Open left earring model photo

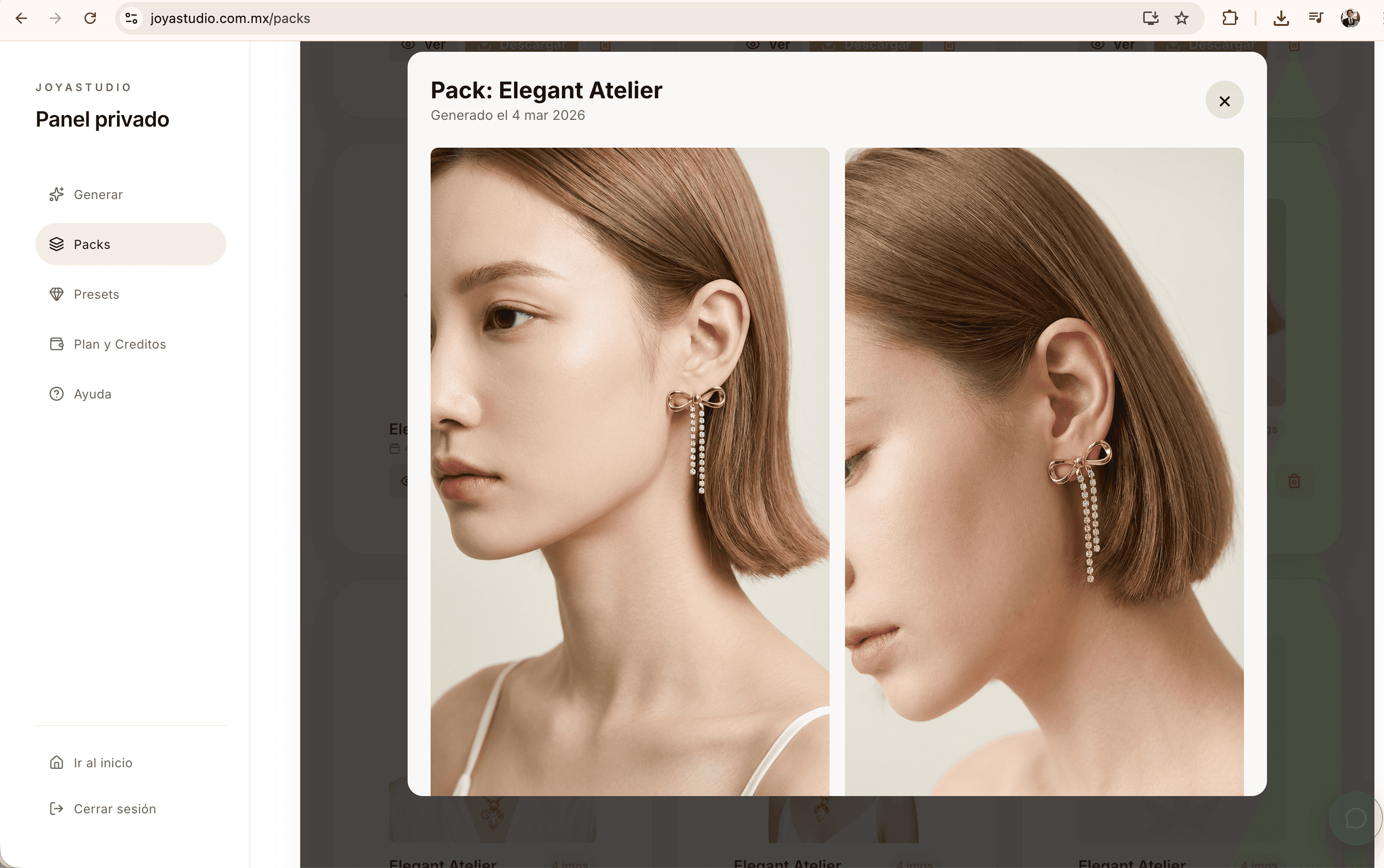point(629,471)
